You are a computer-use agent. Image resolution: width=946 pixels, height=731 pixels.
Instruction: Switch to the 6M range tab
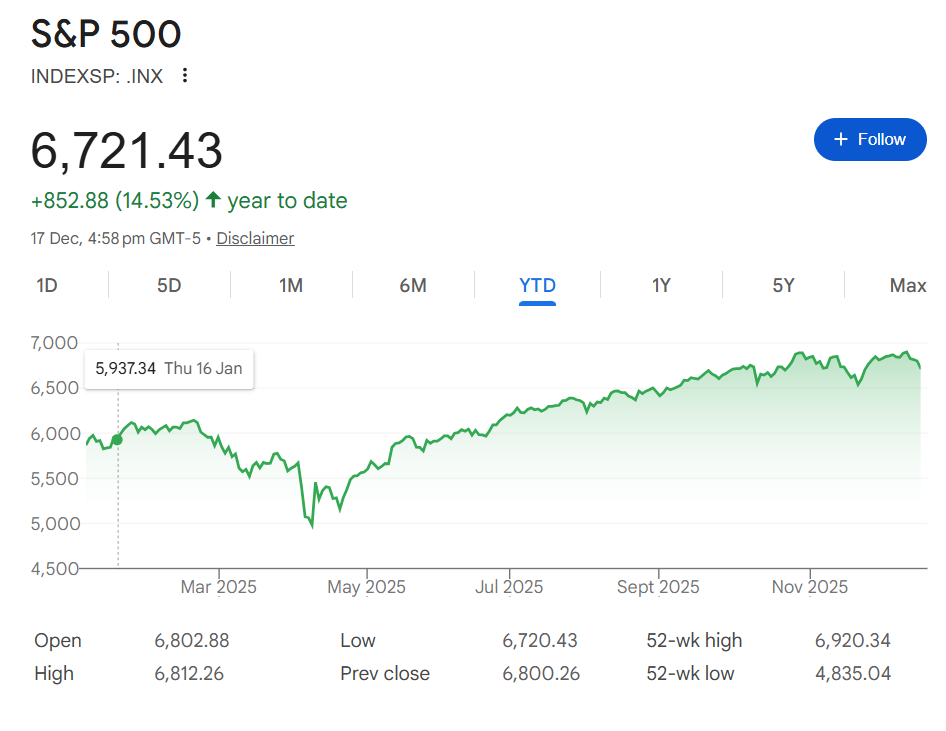[413, 286]
